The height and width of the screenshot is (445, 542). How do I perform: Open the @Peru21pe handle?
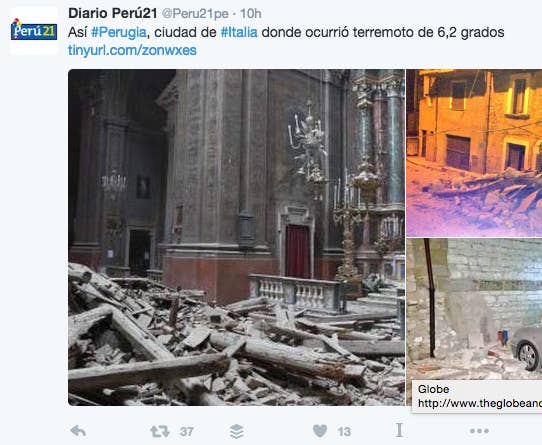[195, 14]
